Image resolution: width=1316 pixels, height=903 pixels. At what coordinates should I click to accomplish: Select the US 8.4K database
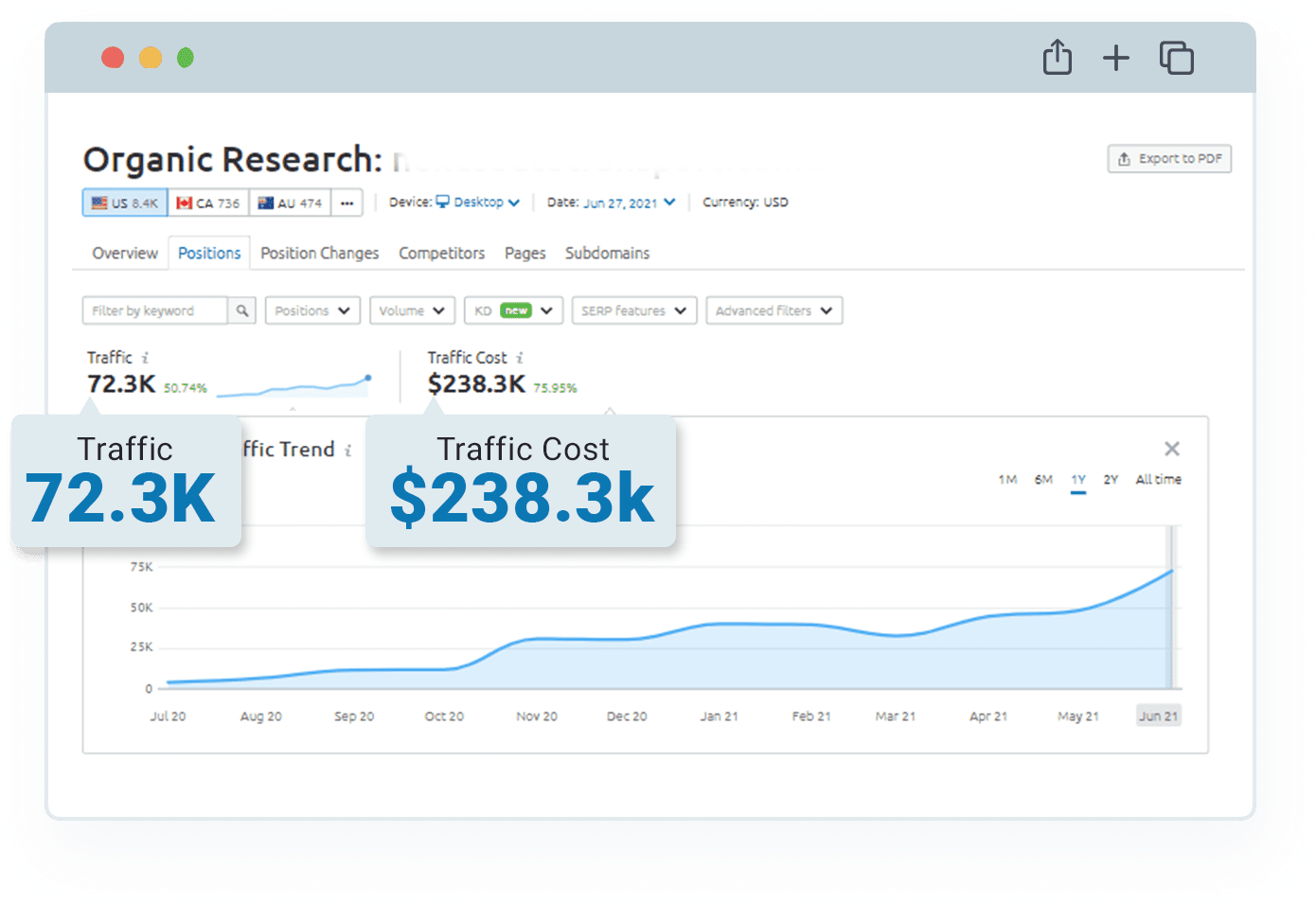pos(125,203)
